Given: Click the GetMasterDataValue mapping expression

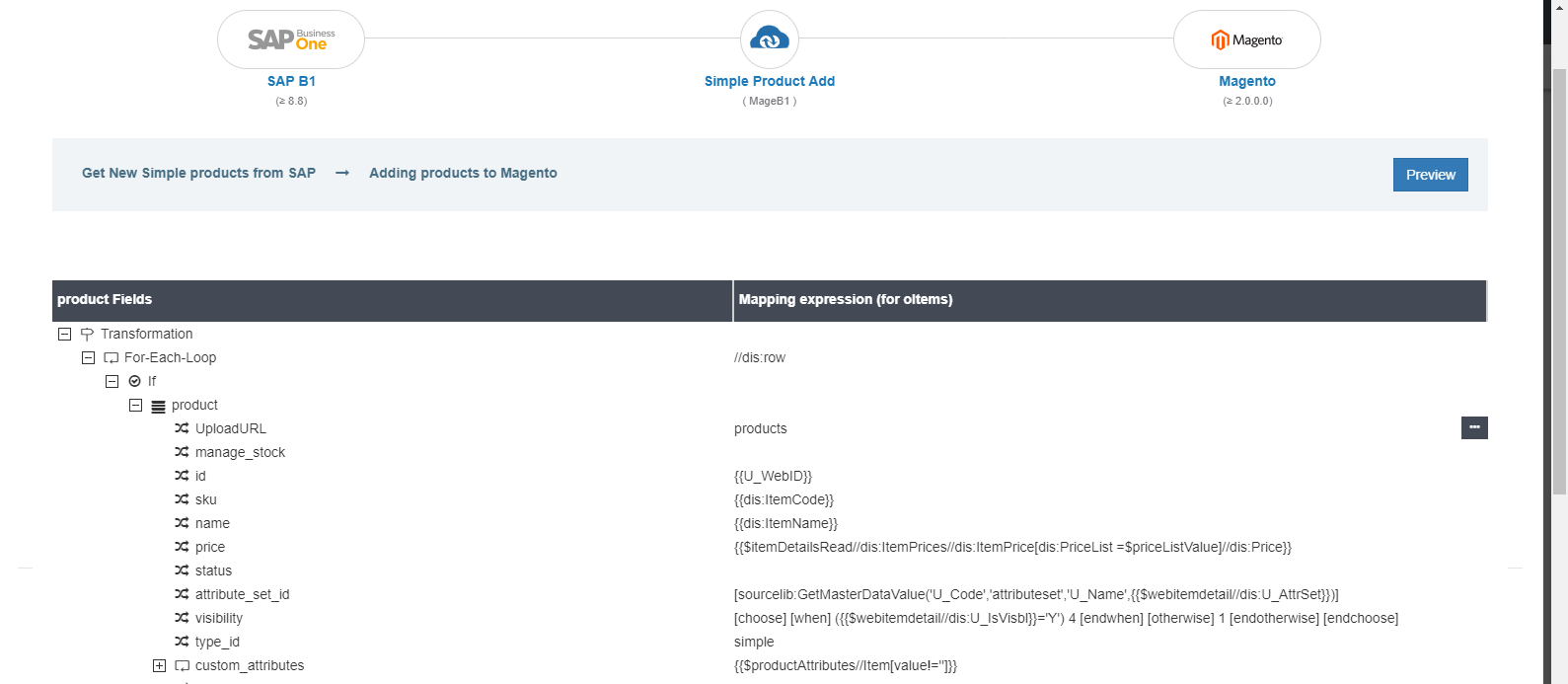Looking at the screenshot, I should 1036,594.
